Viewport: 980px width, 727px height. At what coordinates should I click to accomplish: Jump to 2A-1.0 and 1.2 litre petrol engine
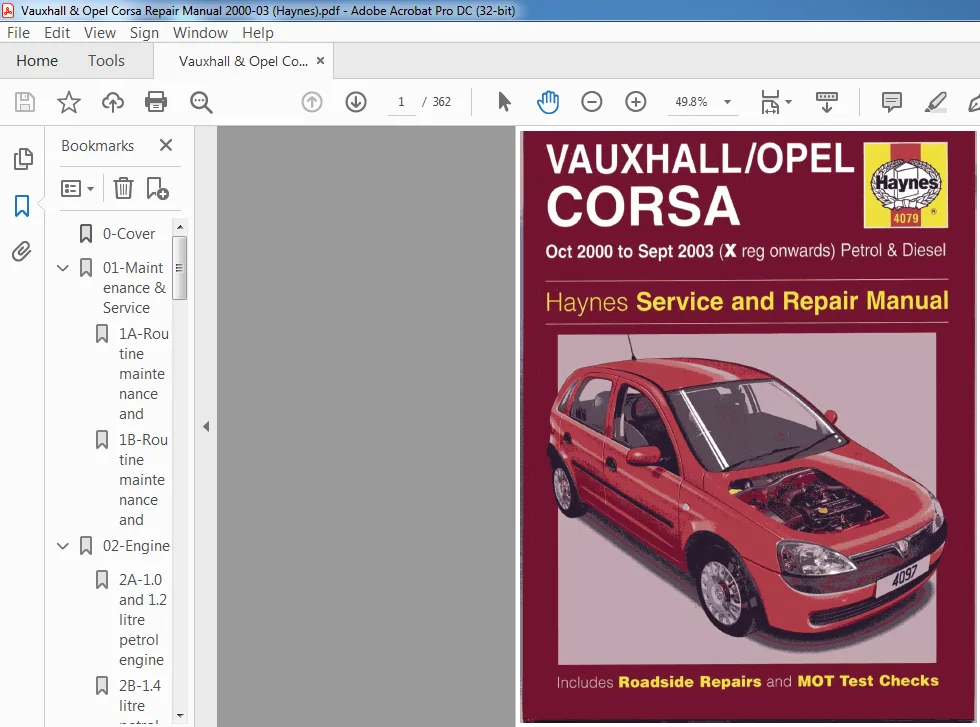[142, 619]
